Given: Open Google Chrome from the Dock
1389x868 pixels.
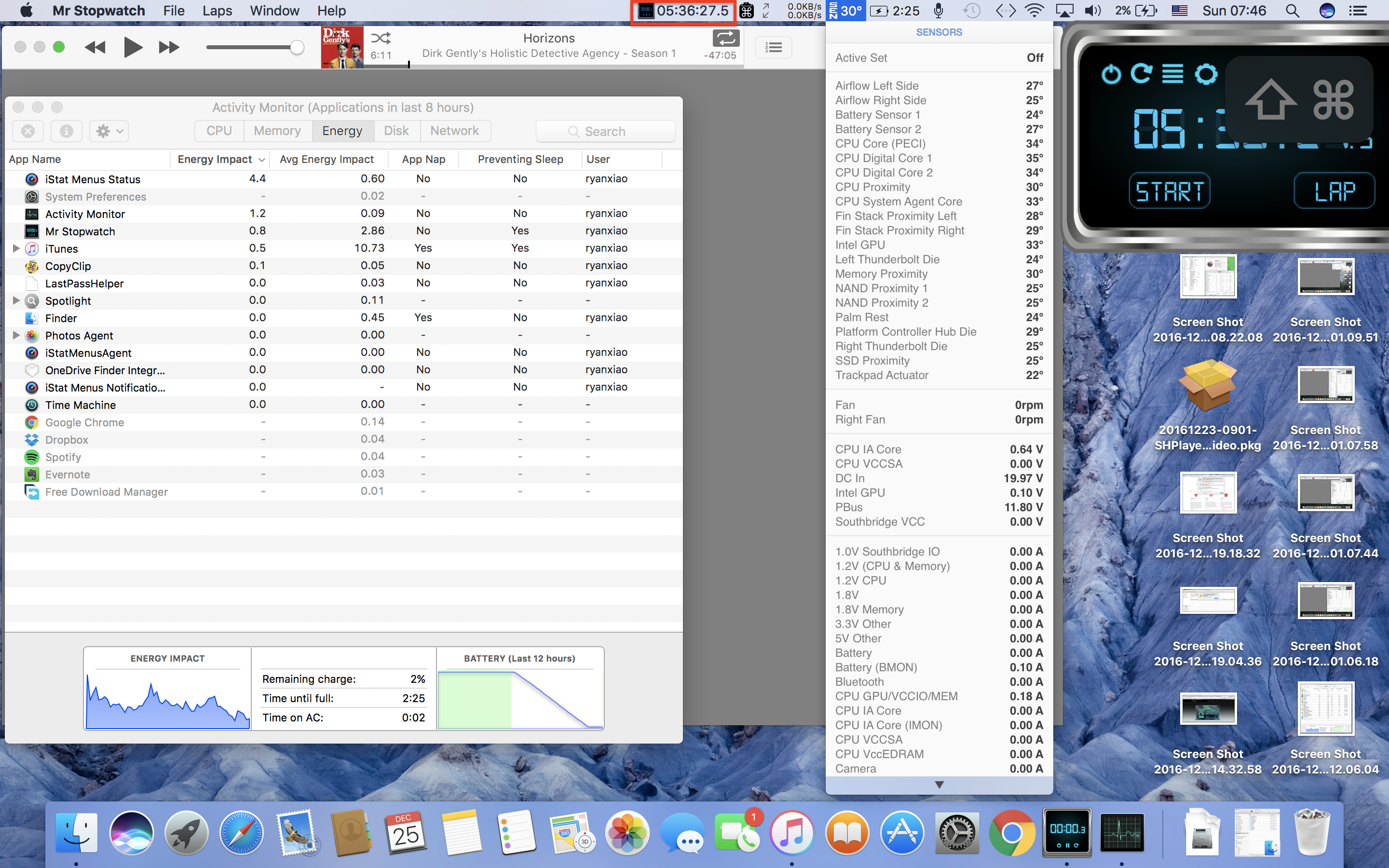Looking at the screenshot, I should (1012, 832).
